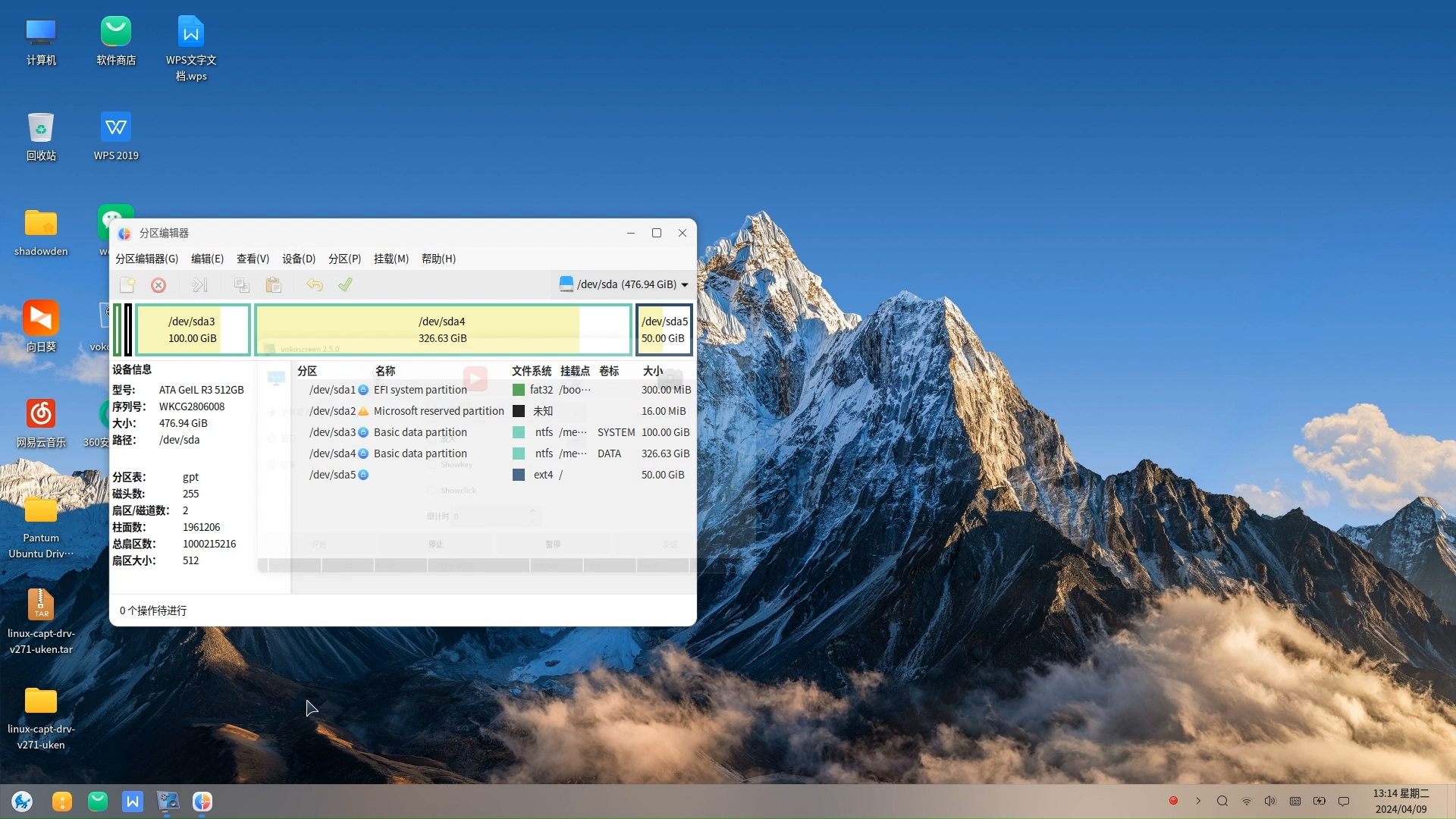Click the SYSTEM volume label cell
1456x819 pixels.
point(616,432)
